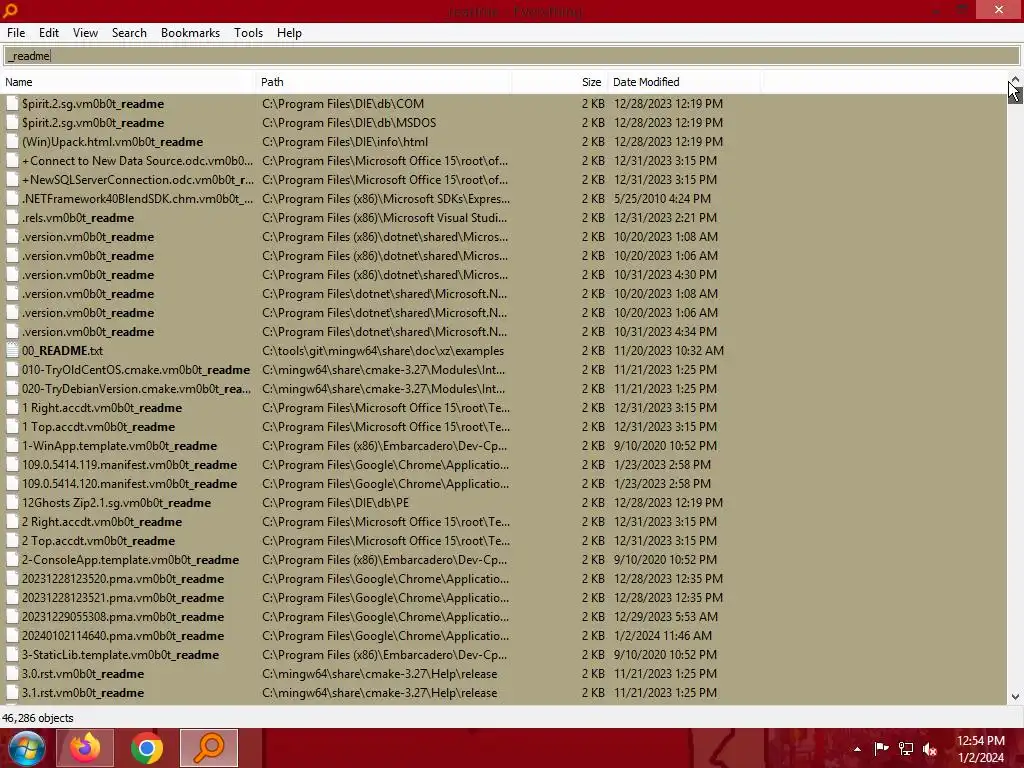Click the network tray icon

[906, 748]
